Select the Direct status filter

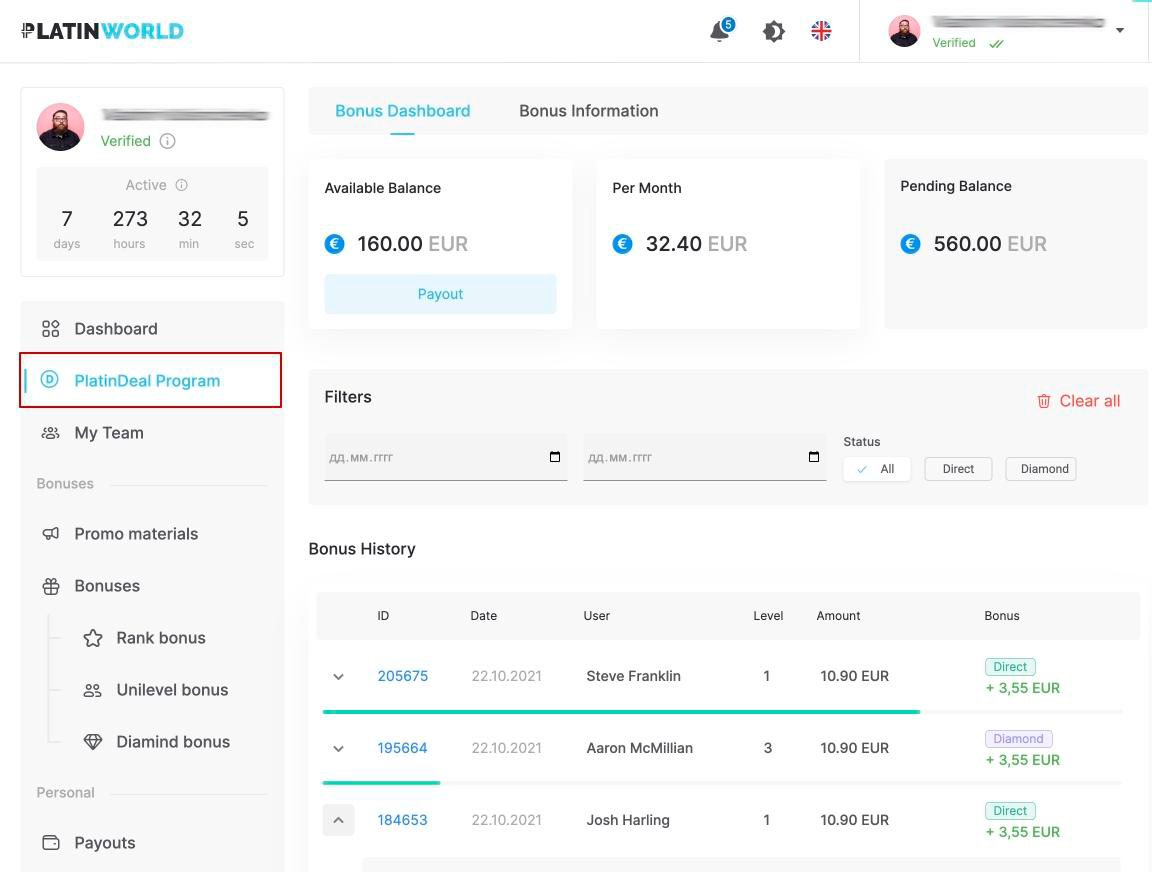tap(957, 469)
